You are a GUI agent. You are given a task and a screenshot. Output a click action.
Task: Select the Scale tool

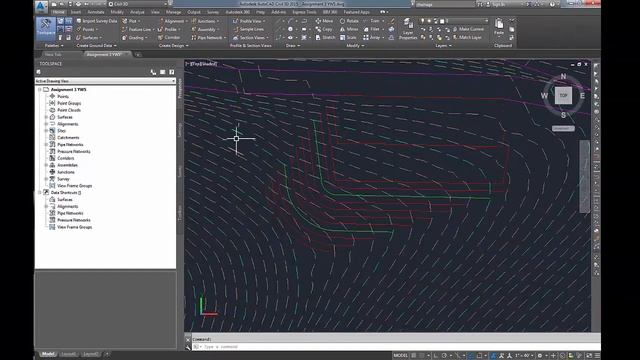click(348, 38)
